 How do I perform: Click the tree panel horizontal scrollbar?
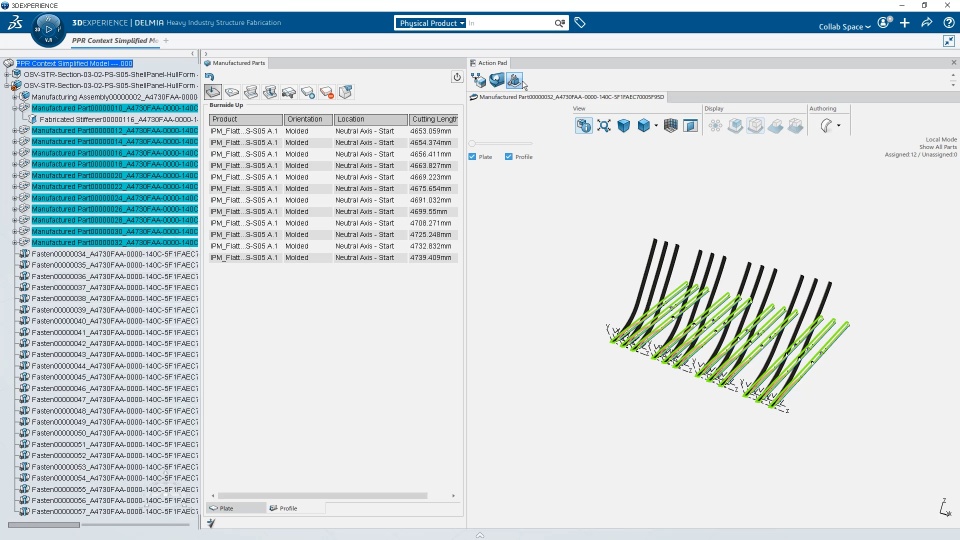pos(43,525)
